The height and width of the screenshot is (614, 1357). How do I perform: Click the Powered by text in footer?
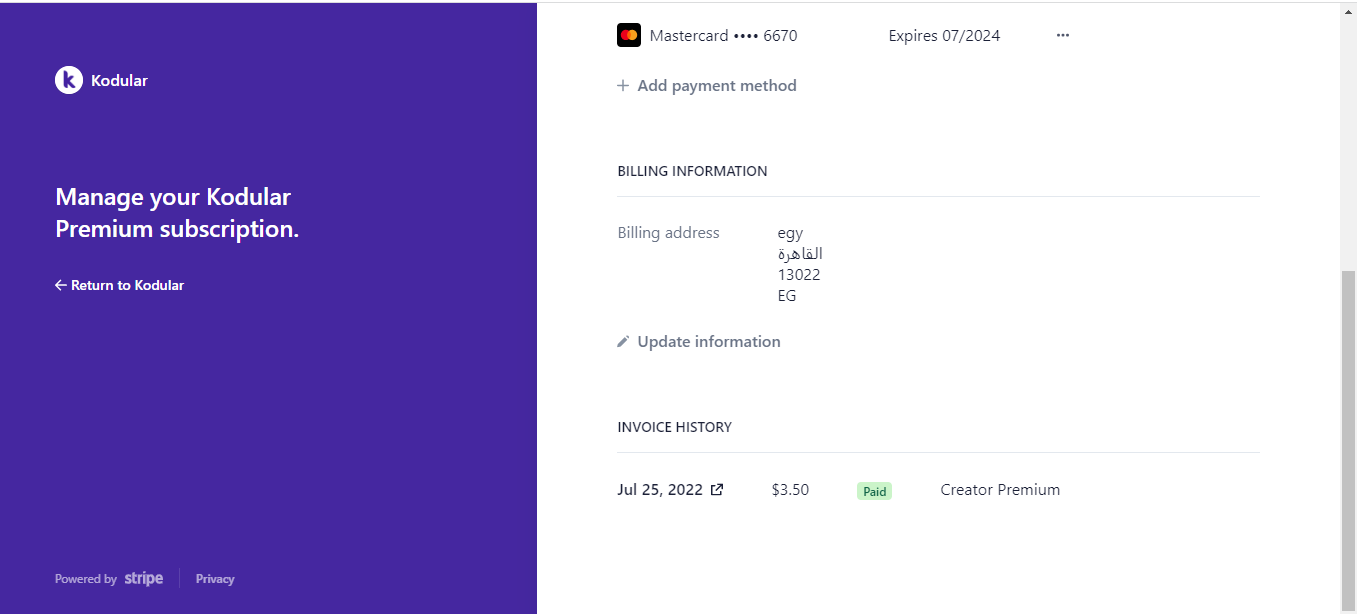(x=86, y=579)
